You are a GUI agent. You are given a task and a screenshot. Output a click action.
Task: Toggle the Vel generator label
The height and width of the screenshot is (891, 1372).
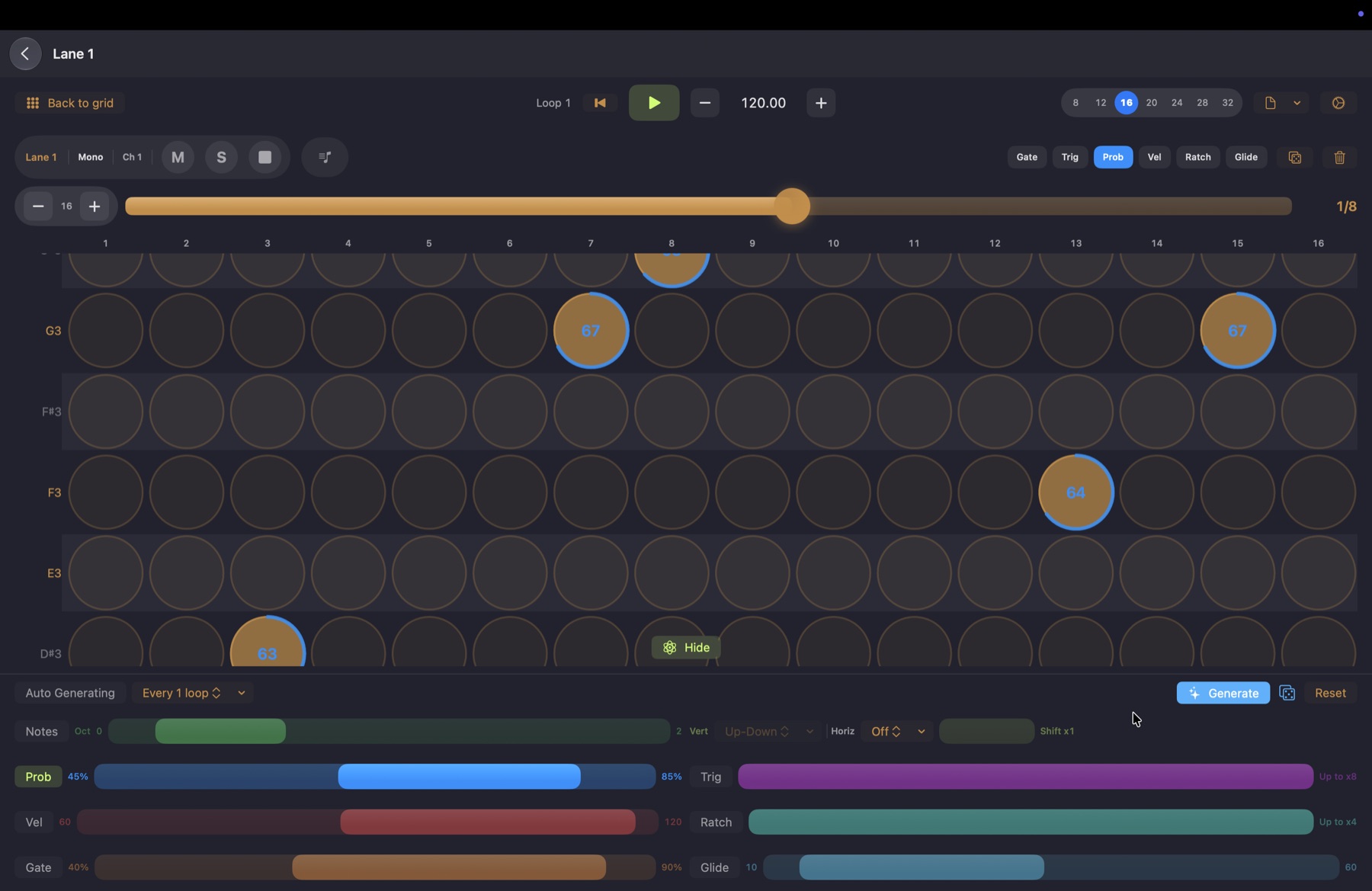pos(34,822)
